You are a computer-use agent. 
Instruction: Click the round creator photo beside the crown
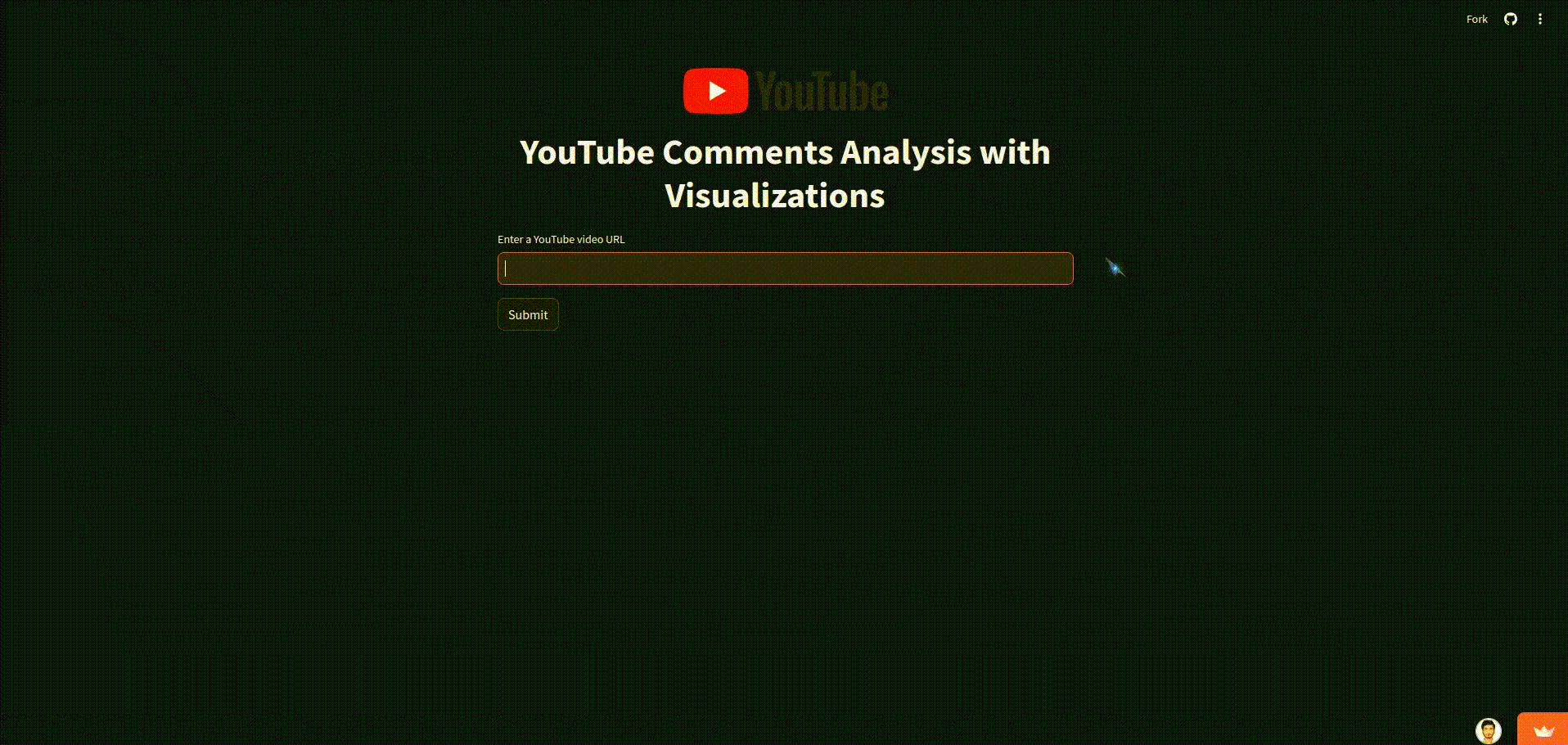(x=1488, y=730)
